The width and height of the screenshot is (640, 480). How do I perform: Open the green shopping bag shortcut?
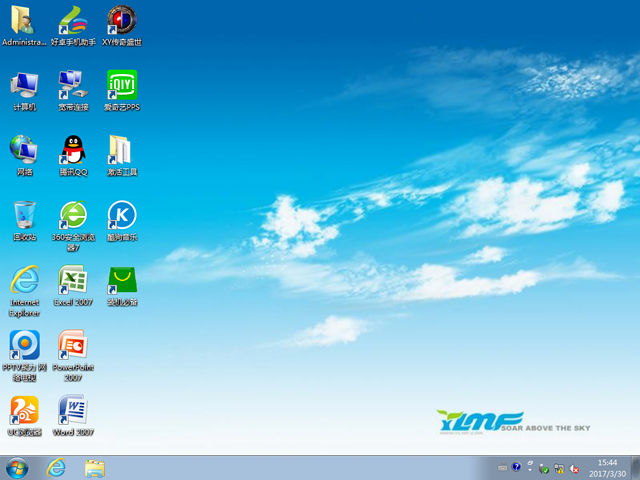click(x=122, y=280)
